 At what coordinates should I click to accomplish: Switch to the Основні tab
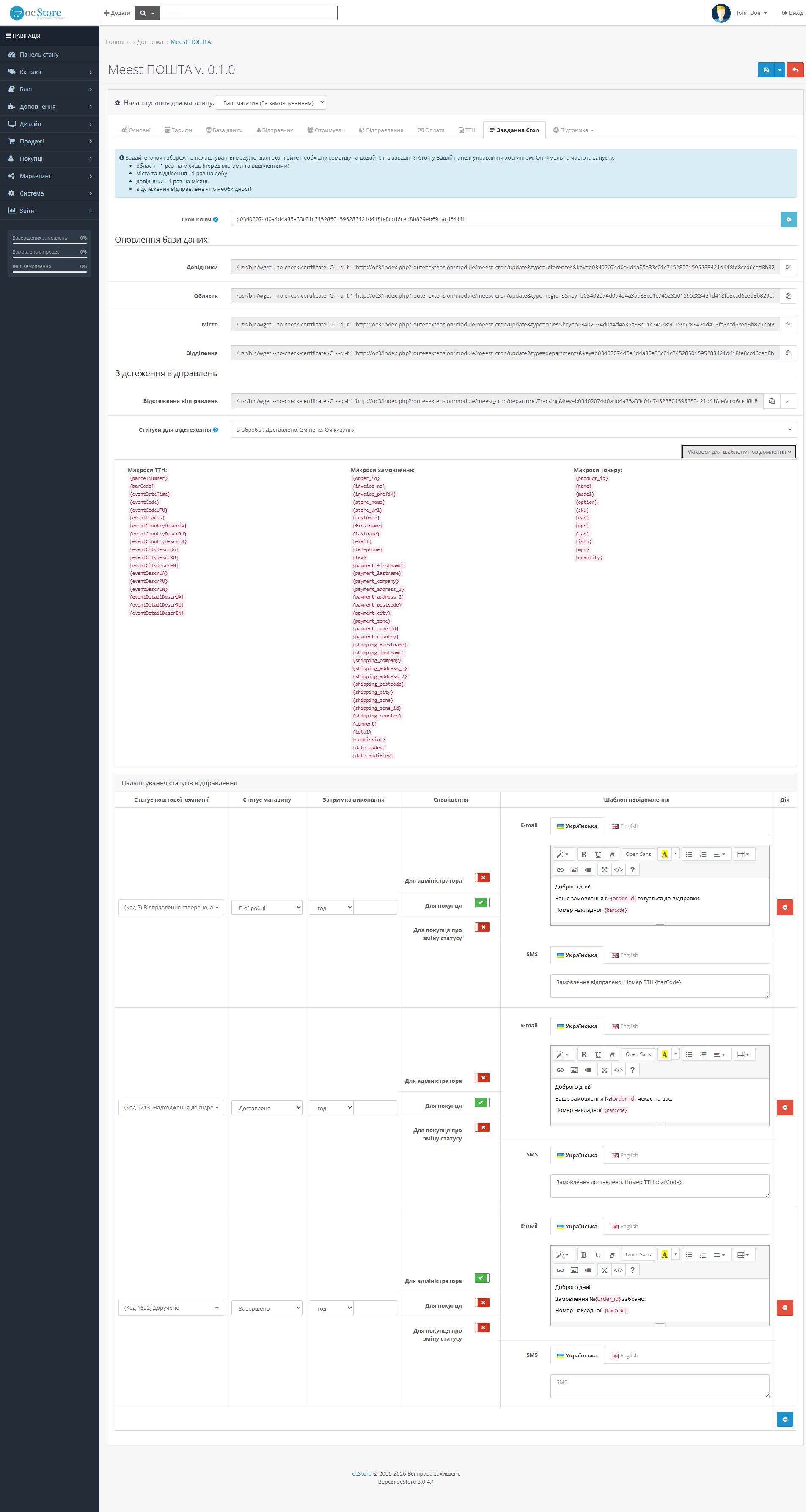(136, 130)
